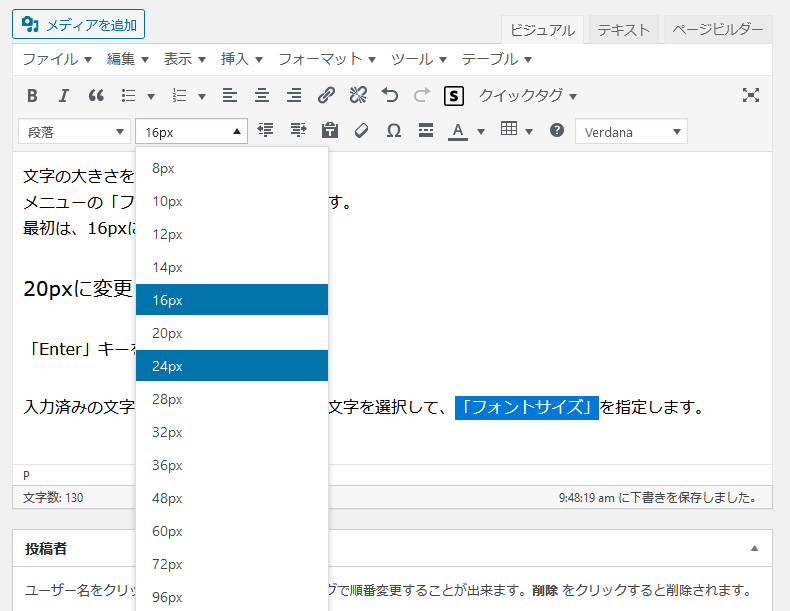Image resolution: width=790 pixels, height=611 pixels.
Task: Open the 編集 menu
Action: (x=127, y=59)
